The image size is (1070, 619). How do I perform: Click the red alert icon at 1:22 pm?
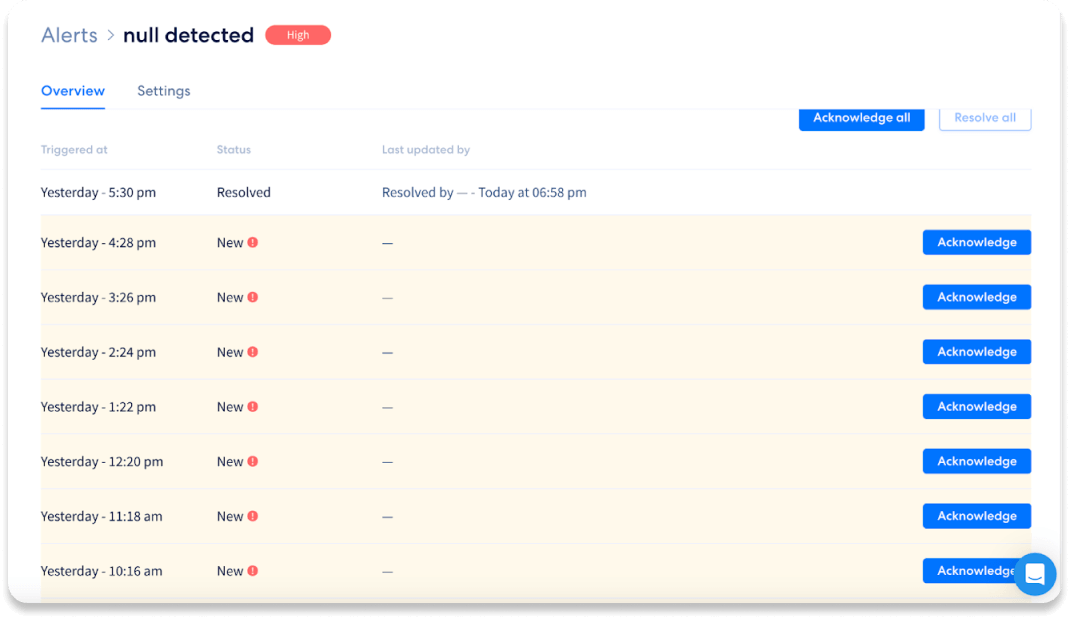pyautogui.click(x=253, y=407)
